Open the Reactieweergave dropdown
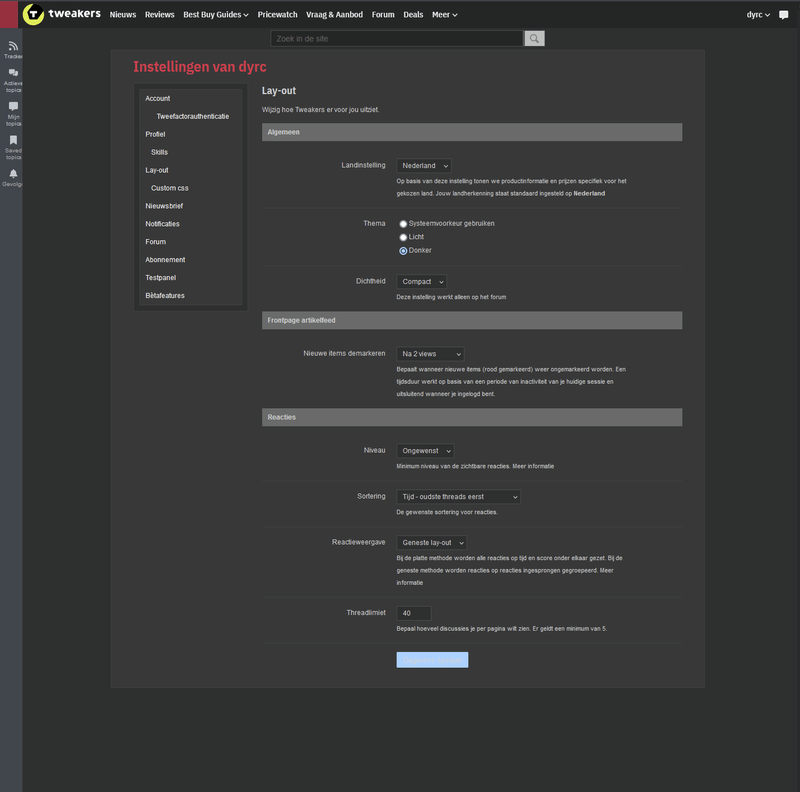 (x=432, y=543)
